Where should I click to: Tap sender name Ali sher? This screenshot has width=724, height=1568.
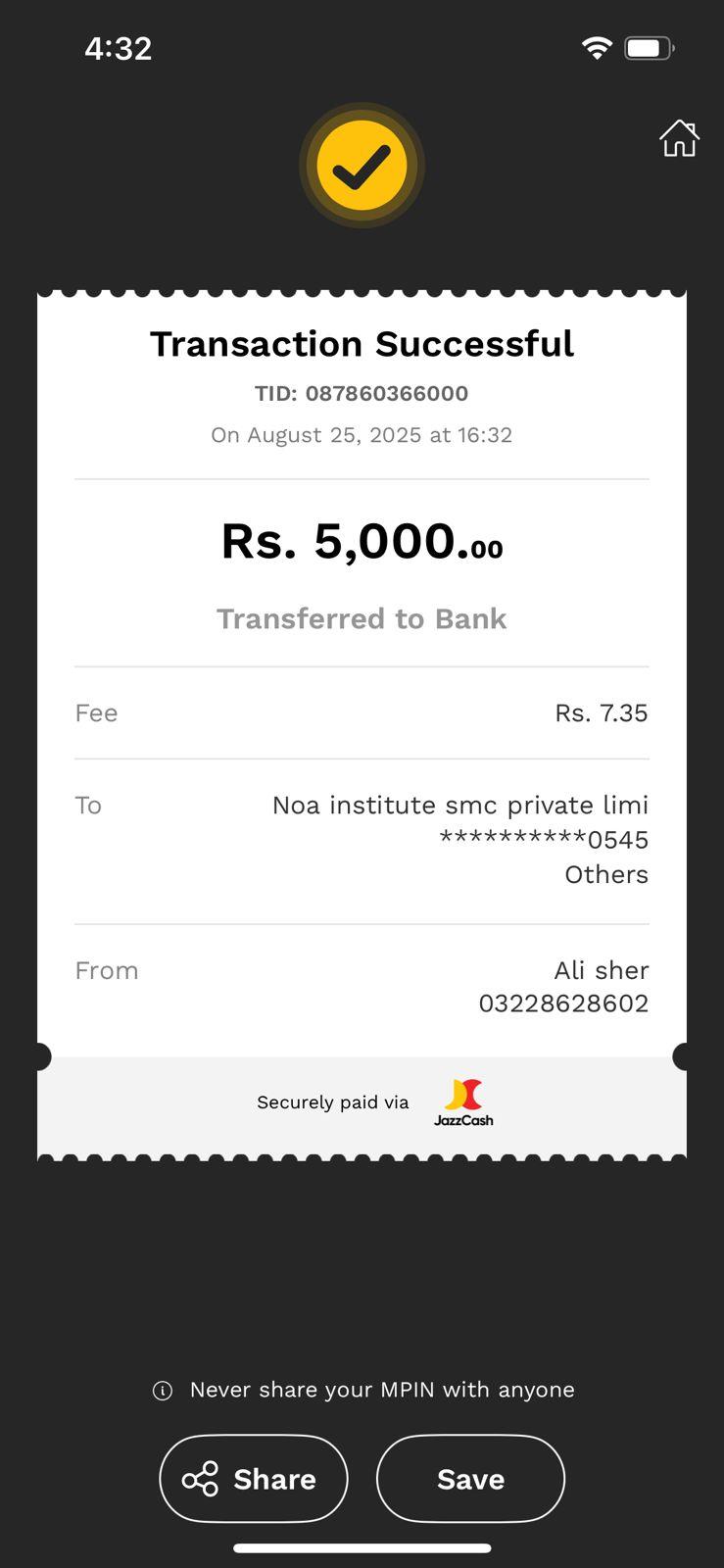pos(601,970)
